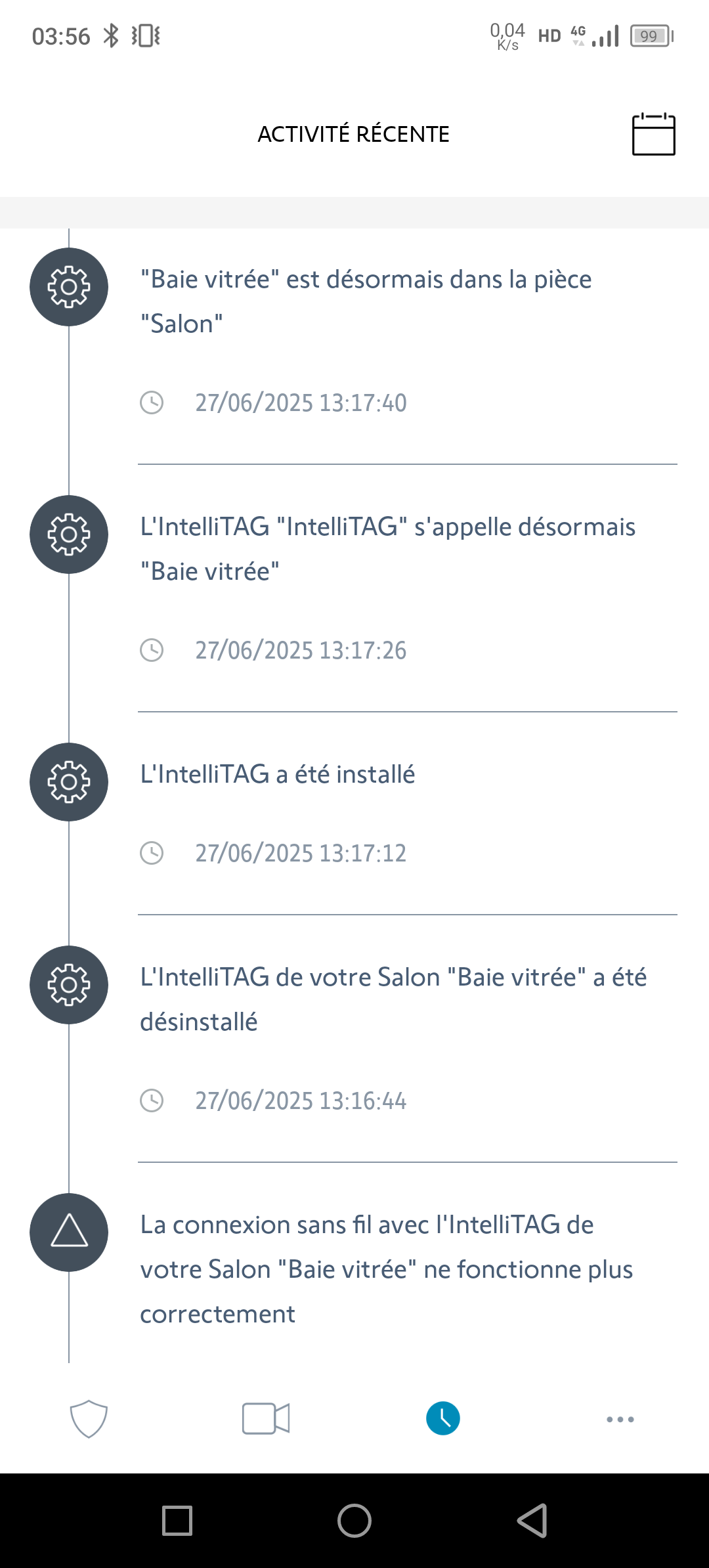
Task: Open the IntelliTAG "a été désinstallé" event
Action: tap(393, 999)
